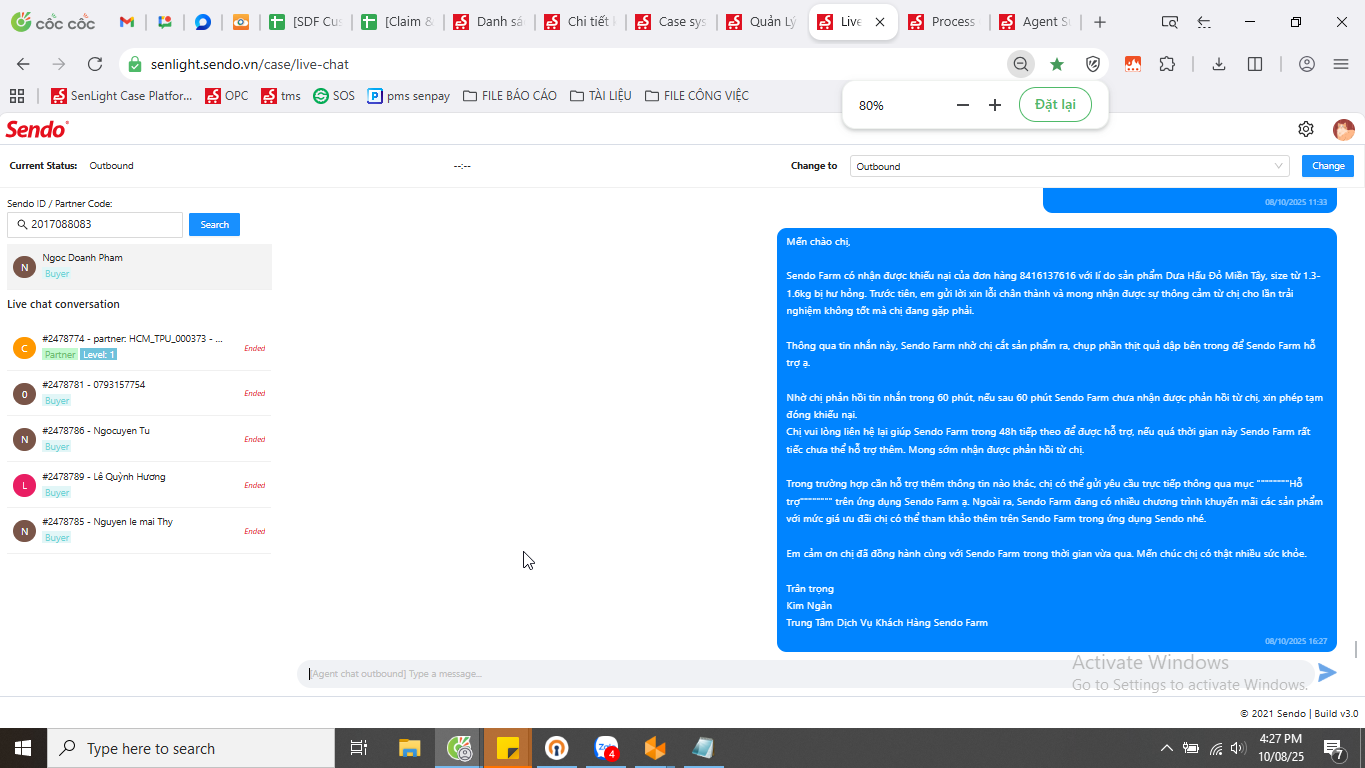
Task: Open Zalo from the taskbar
Action: [x=606, y=748]
